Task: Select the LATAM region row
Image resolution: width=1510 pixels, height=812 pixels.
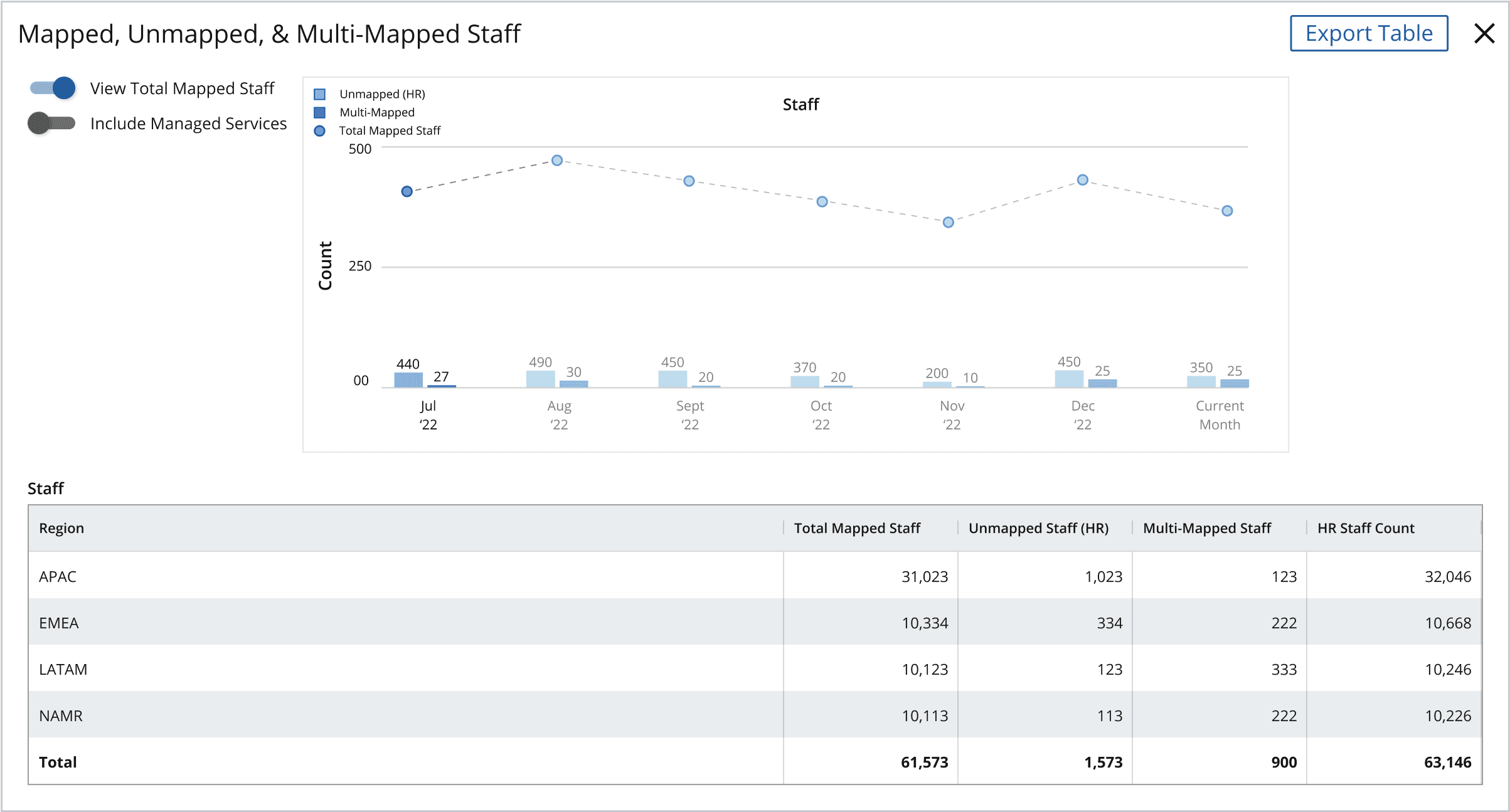Action: 755,669
